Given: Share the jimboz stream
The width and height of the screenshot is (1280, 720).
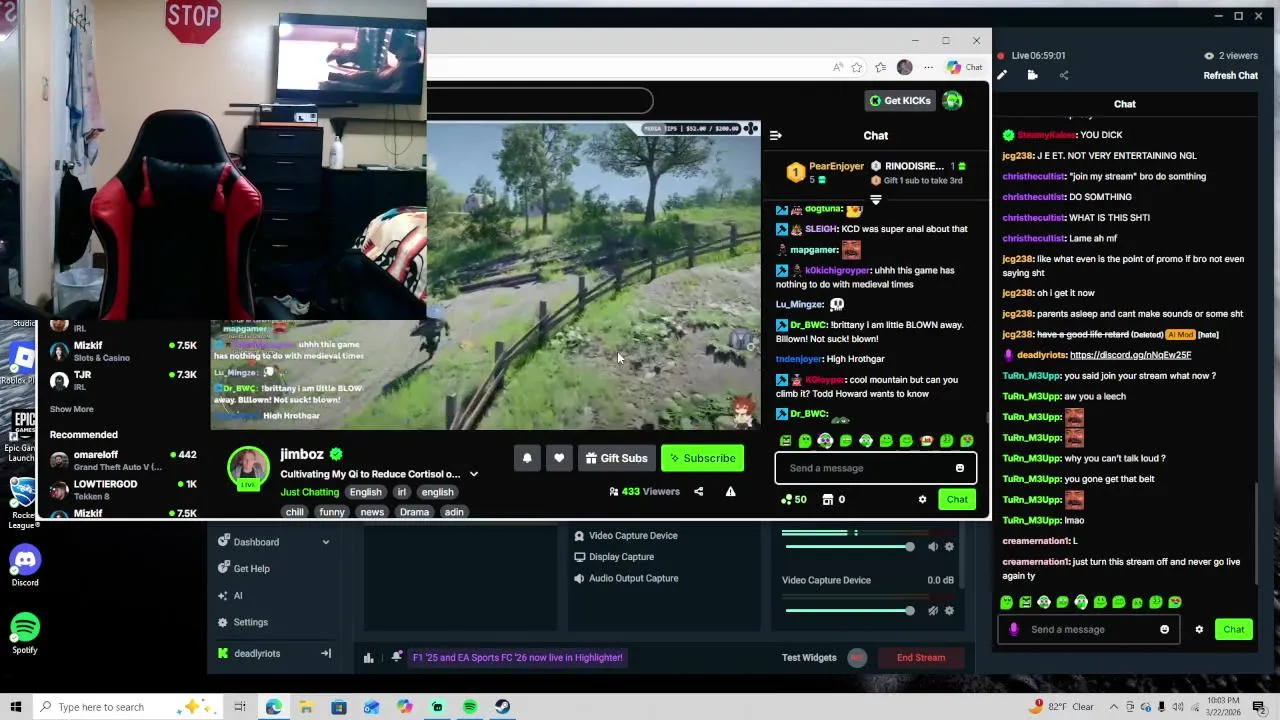Looking at the screenshot, I should [698, 491].
